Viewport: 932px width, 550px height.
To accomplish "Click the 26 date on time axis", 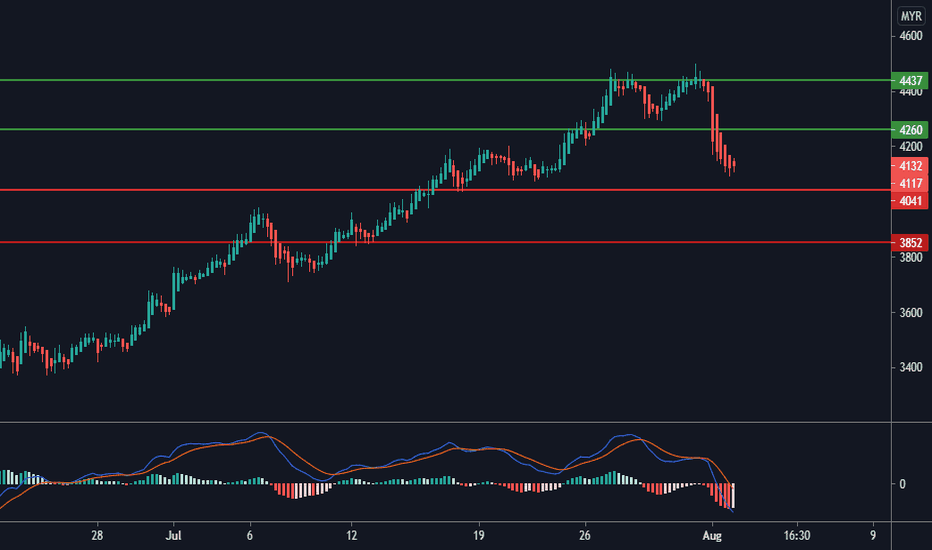I will (585, 536).
